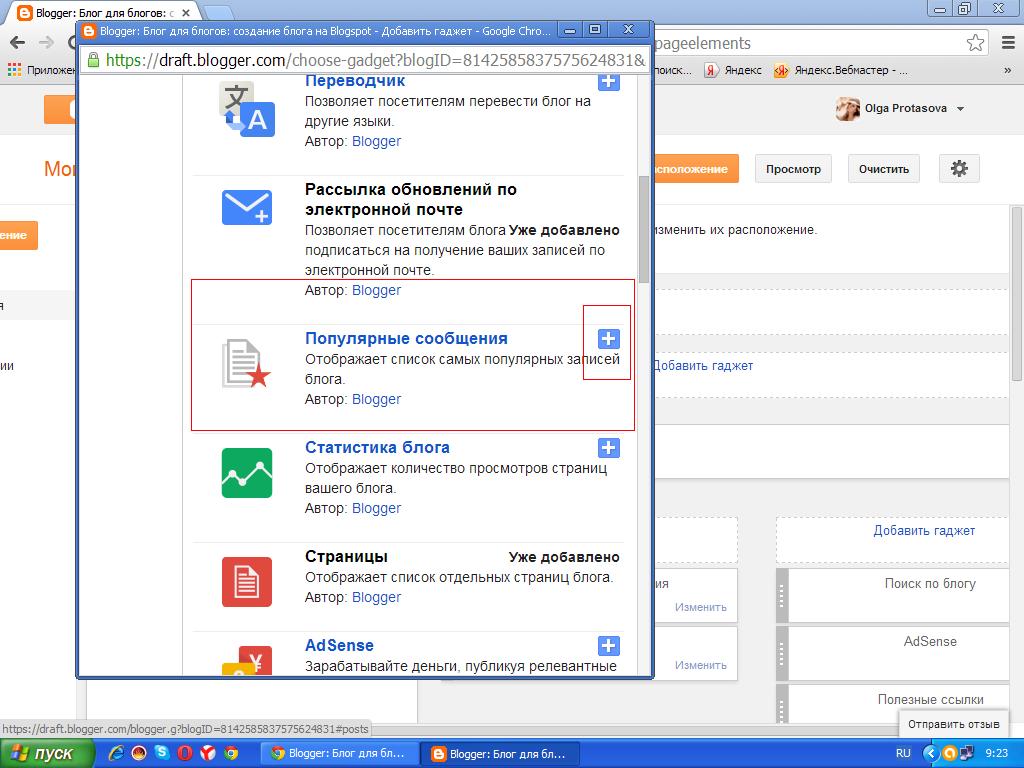Add the Статистика блога gadget plus button
This screenshot has width=1024, height=768.
[x=609, y=448]
